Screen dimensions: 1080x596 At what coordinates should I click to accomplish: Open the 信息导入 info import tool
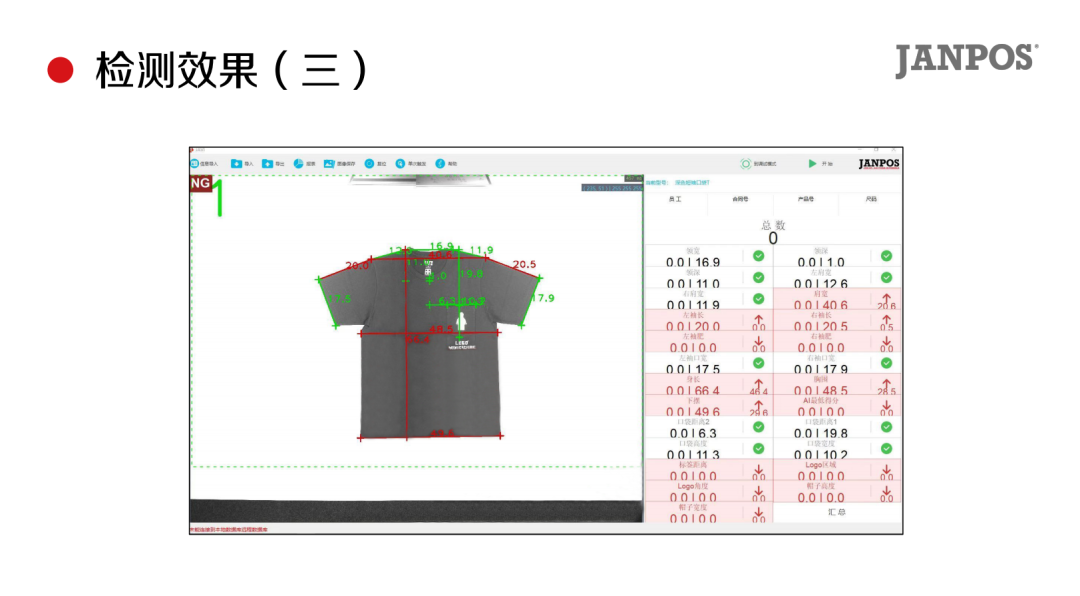[204, 164]
